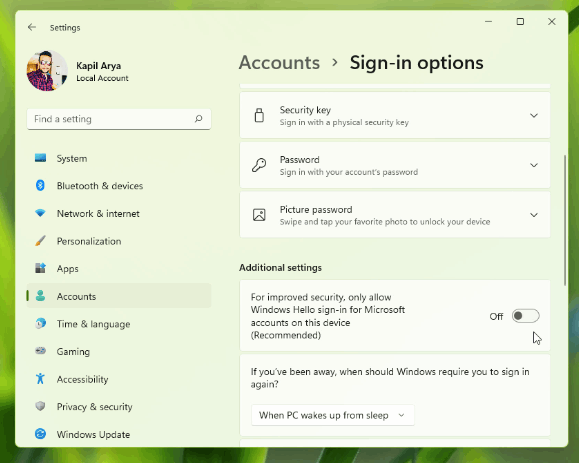The image size is (579, 463).
Task: Go to Gaming settings
Action: pyautogui.click(x=119, y=351)
